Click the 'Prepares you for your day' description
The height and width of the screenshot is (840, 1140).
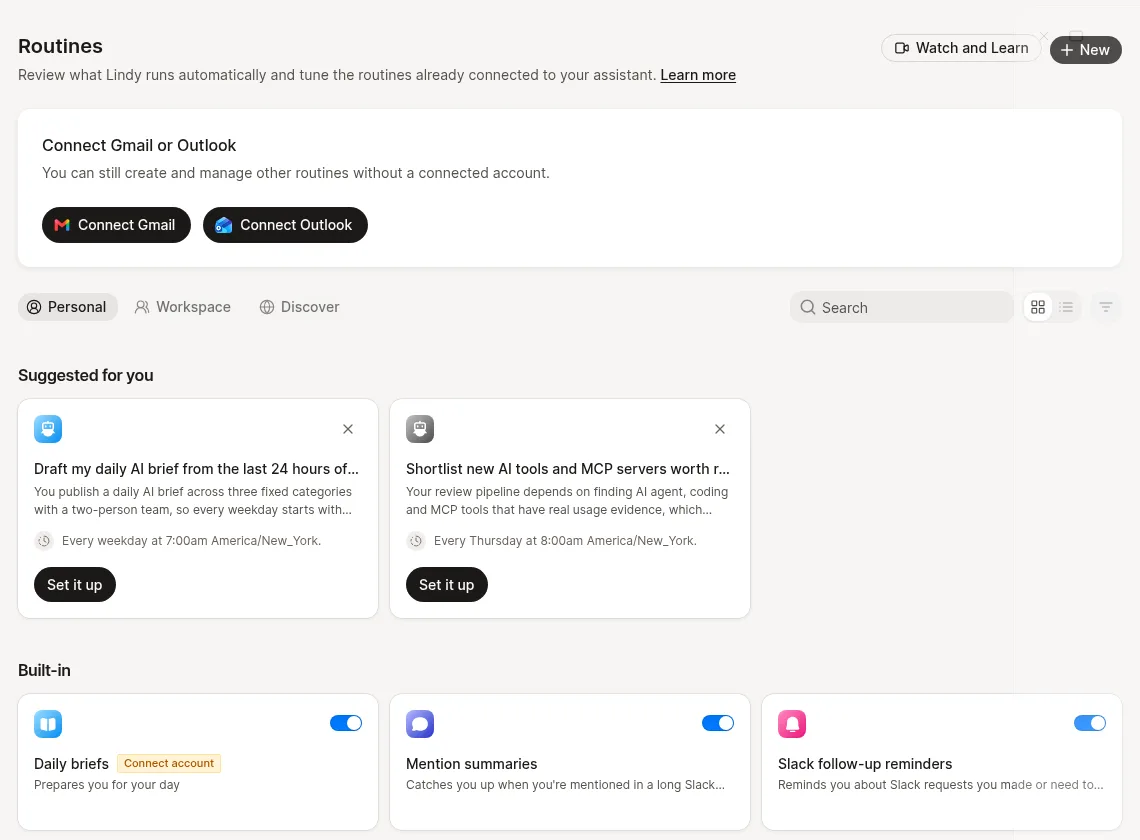[x=107, y=785]
